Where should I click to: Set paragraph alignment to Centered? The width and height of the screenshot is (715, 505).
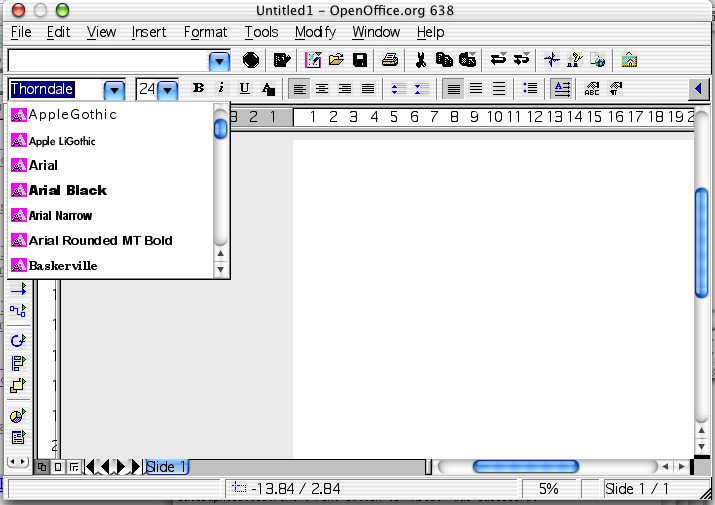pos(322,89)
